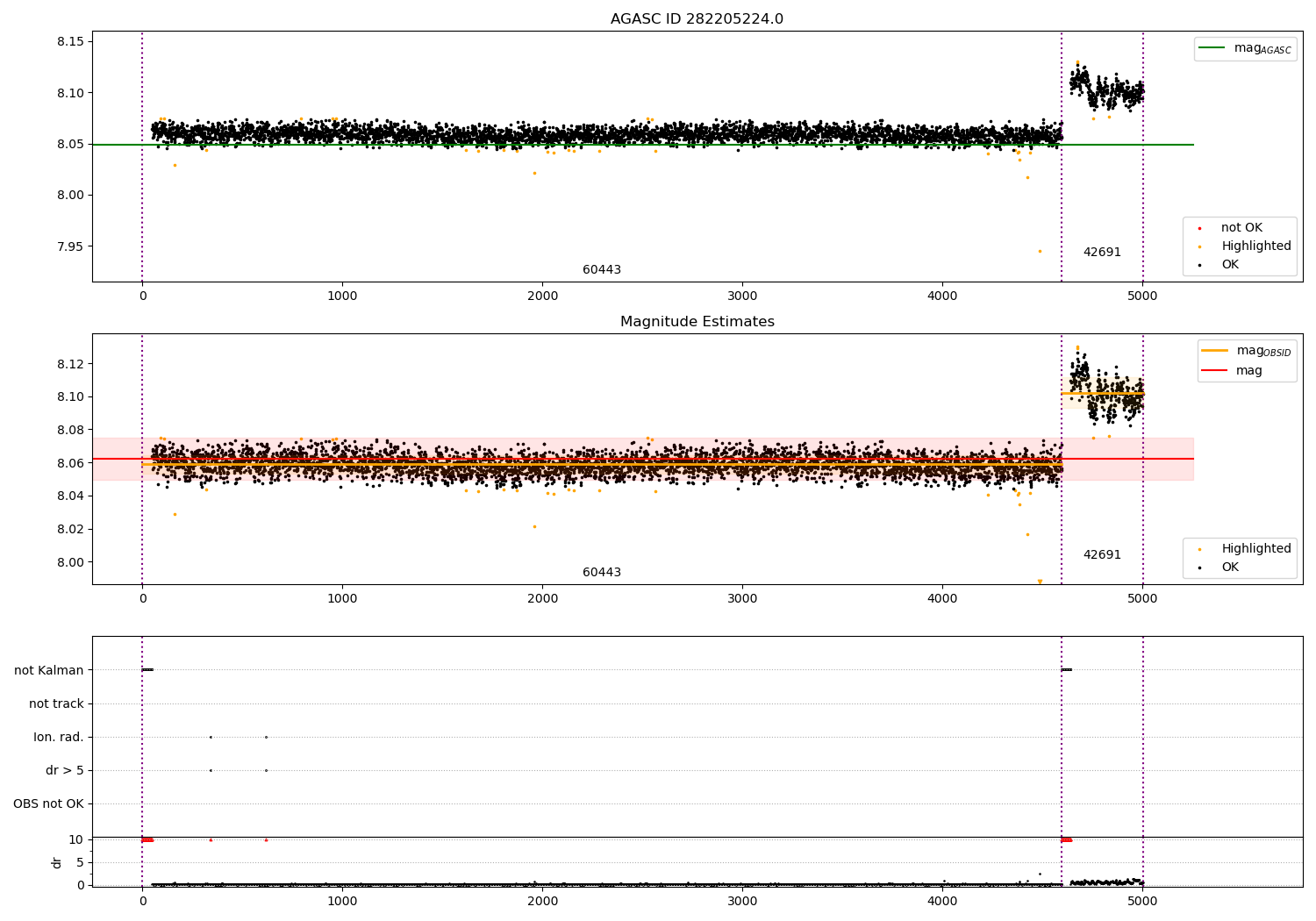Click 'OK' legend entry in middle plot
This screenshot has width=1316, height=921.
[1230, 568]
